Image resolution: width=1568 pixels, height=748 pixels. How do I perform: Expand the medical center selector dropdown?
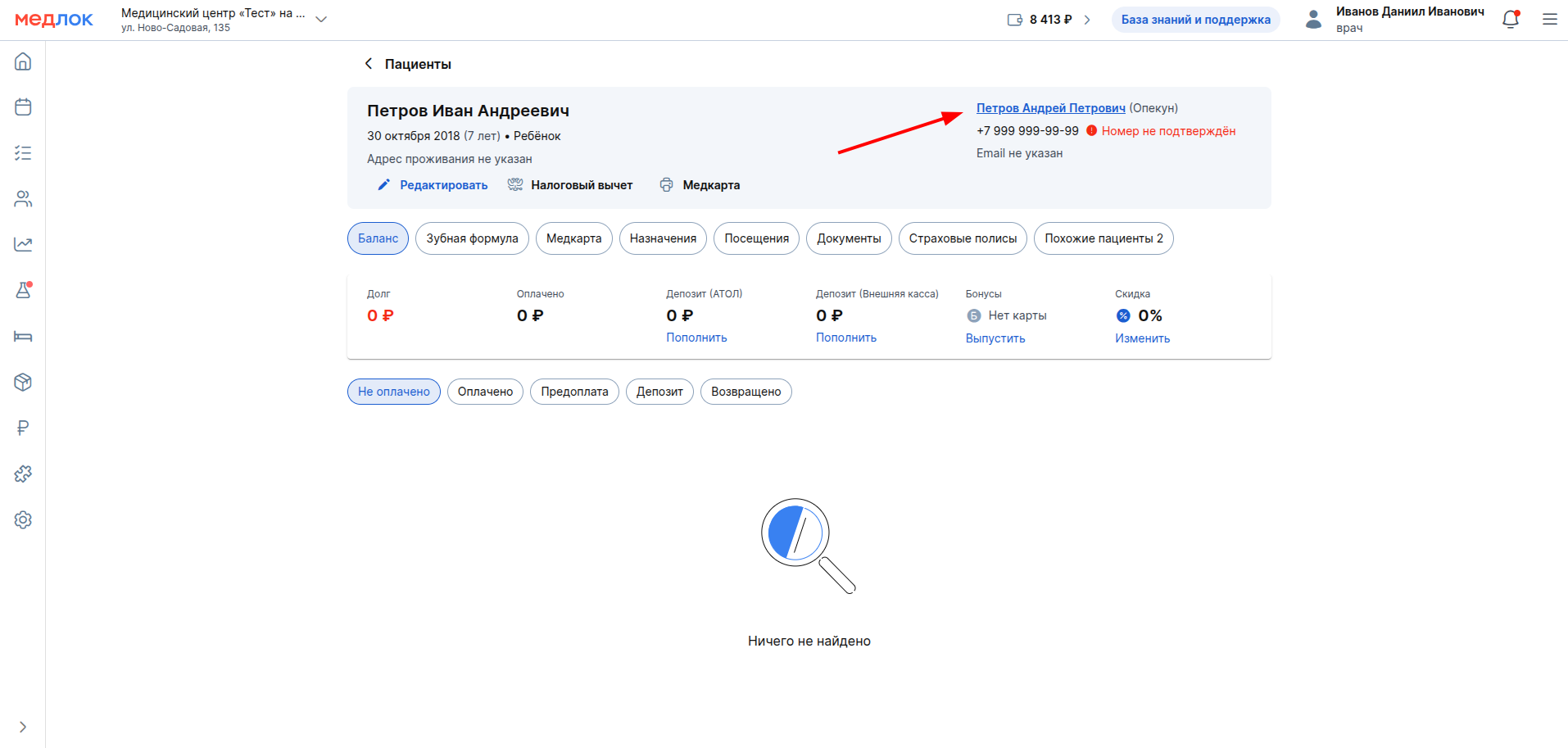point(321,20)
